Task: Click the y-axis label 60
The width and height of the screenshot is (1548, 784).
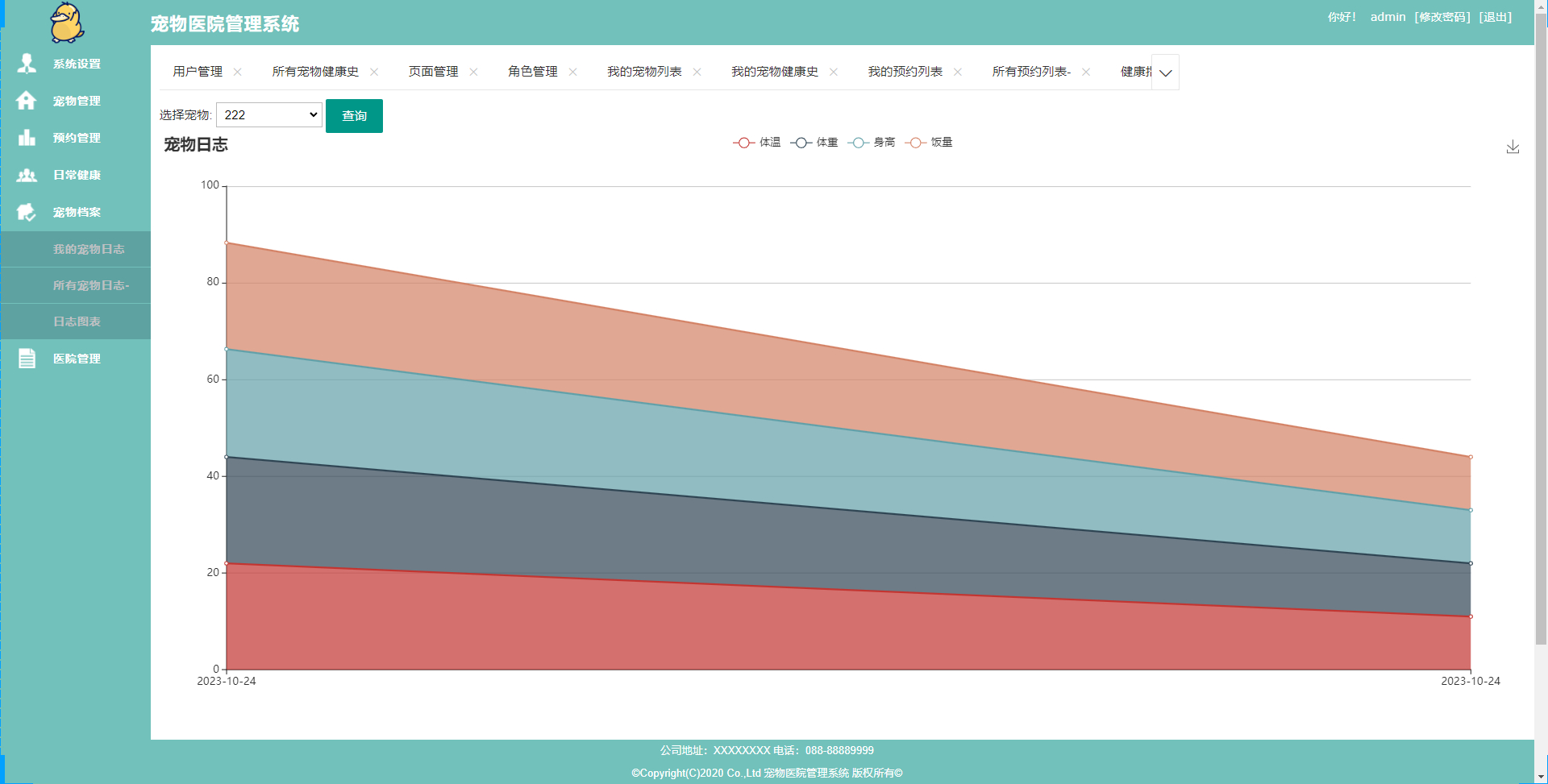Action: [213, 379]
